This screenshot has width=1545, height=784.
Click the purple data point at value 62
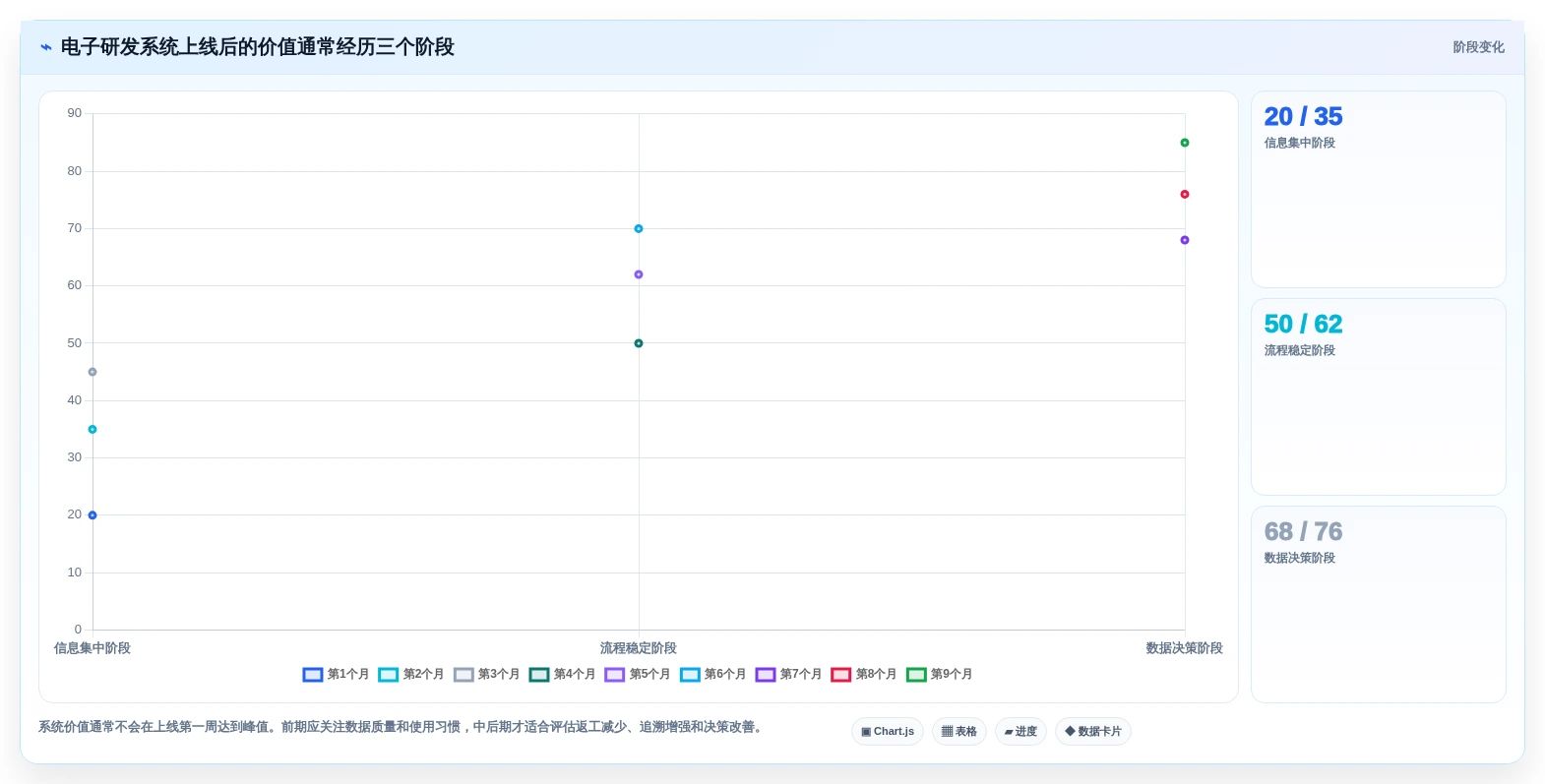point(639,274)
